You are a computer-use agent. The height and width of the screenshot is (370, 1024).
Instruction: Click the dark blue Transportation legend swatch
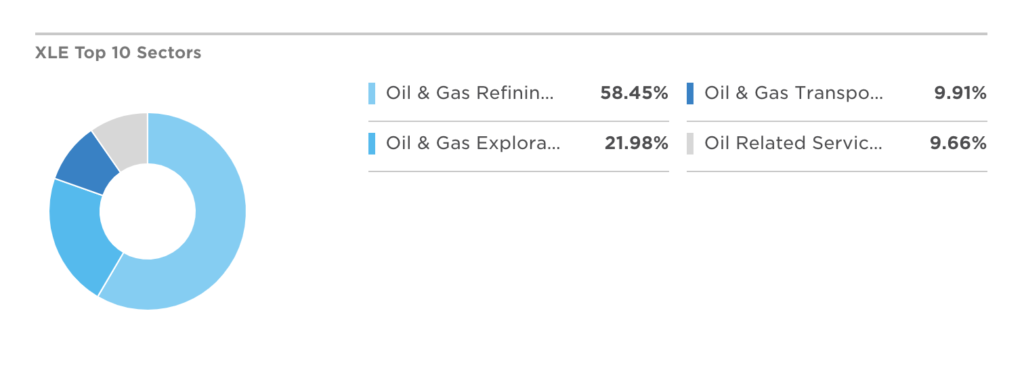point(690,93)
